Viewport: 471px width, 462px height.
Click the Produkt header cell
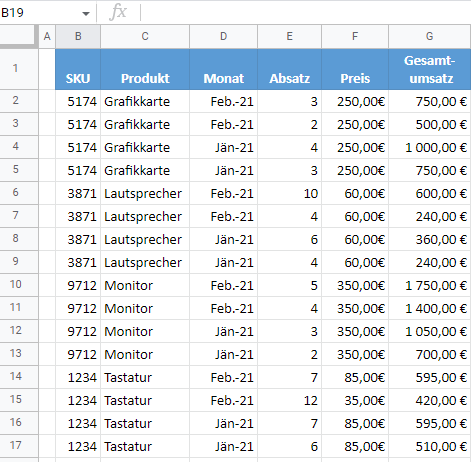[x=145, y=69]
